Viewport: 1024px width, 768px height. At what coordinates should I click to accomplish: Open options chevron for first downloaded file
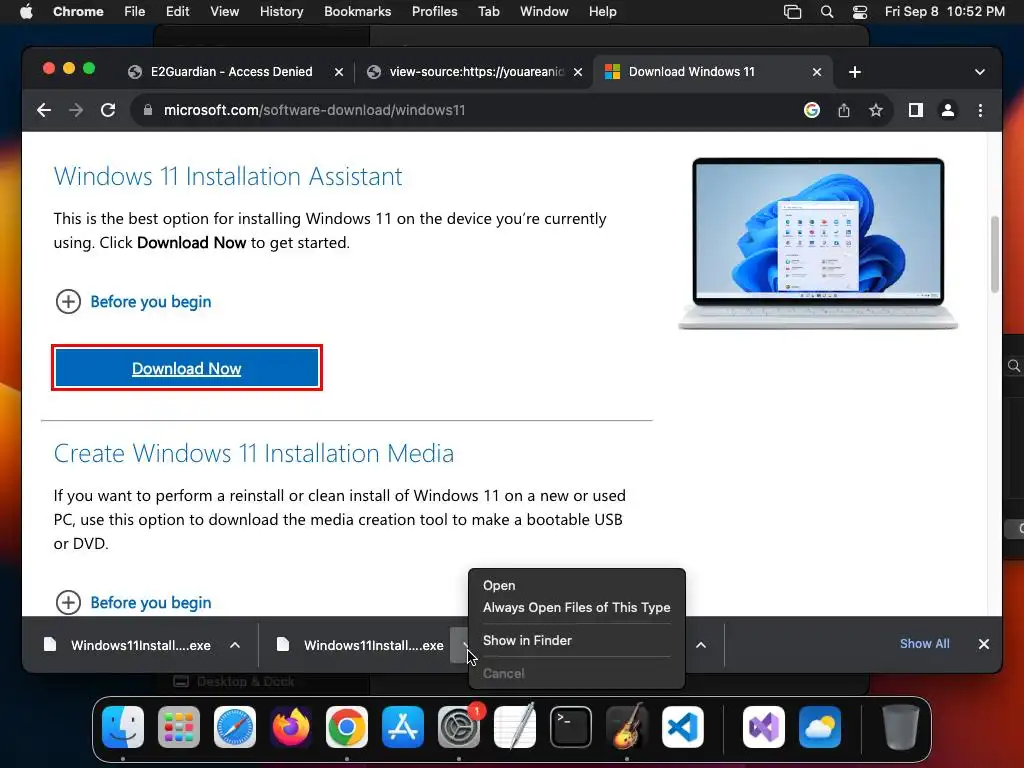pyautogui.click(x=235, y=645)
